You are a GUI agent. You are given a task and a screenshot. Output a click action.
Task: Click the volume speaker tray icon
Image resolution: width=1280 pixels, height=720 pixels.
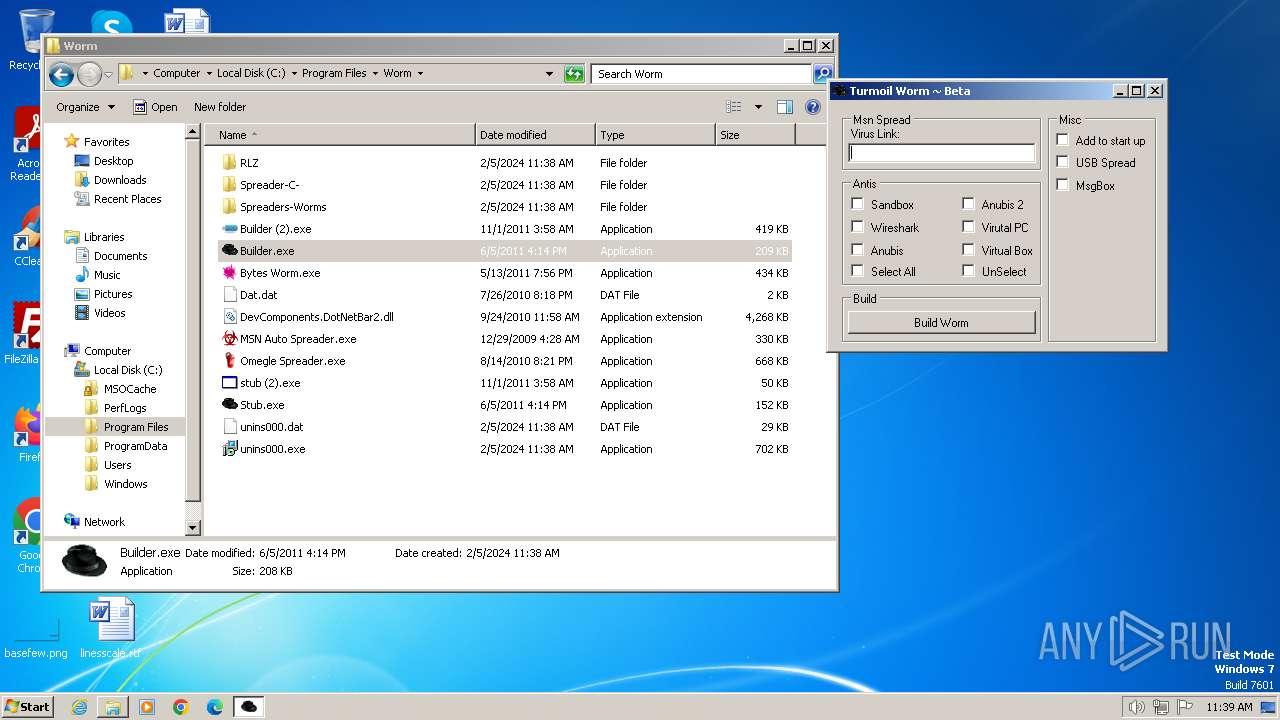(x=1136, y=707)
